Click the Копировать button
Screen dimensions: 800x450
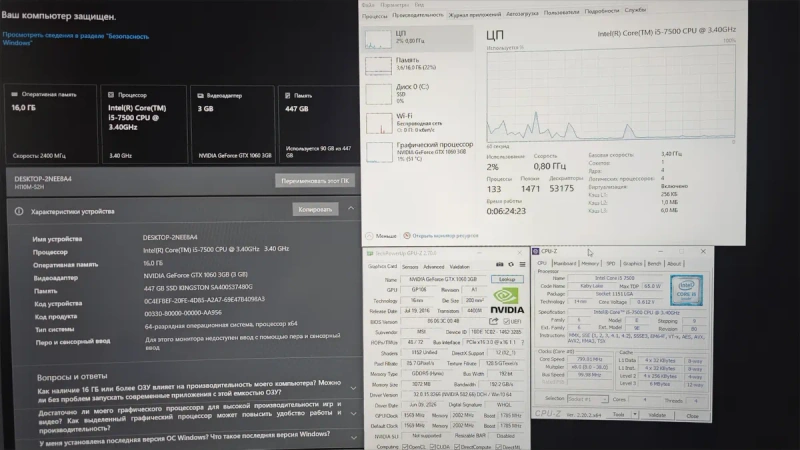coord(315,209)
